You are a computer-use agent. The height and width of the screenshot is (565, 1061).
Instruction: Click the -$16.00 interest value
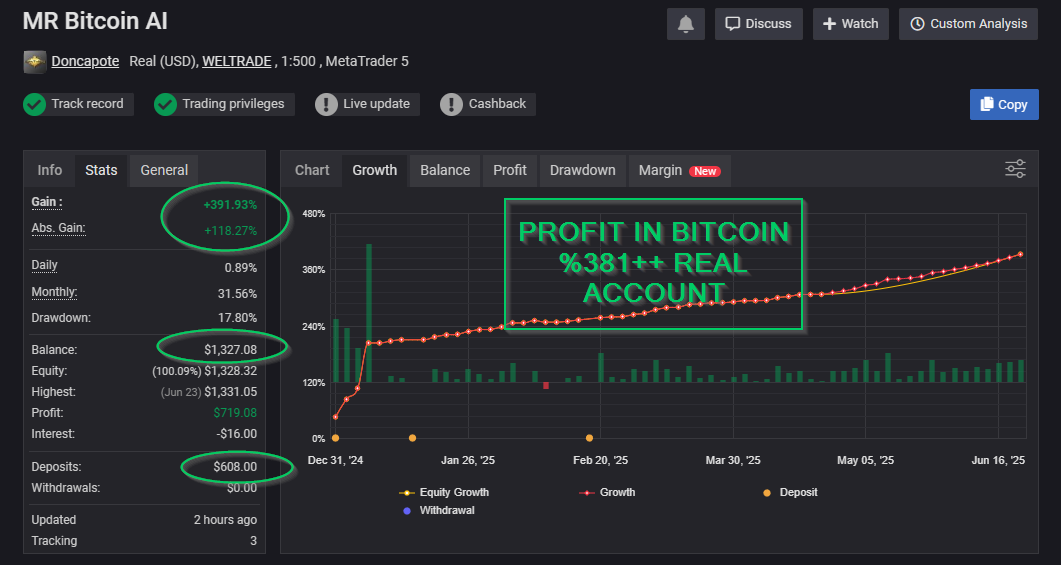pyautogui.click(x=237, y=434)
